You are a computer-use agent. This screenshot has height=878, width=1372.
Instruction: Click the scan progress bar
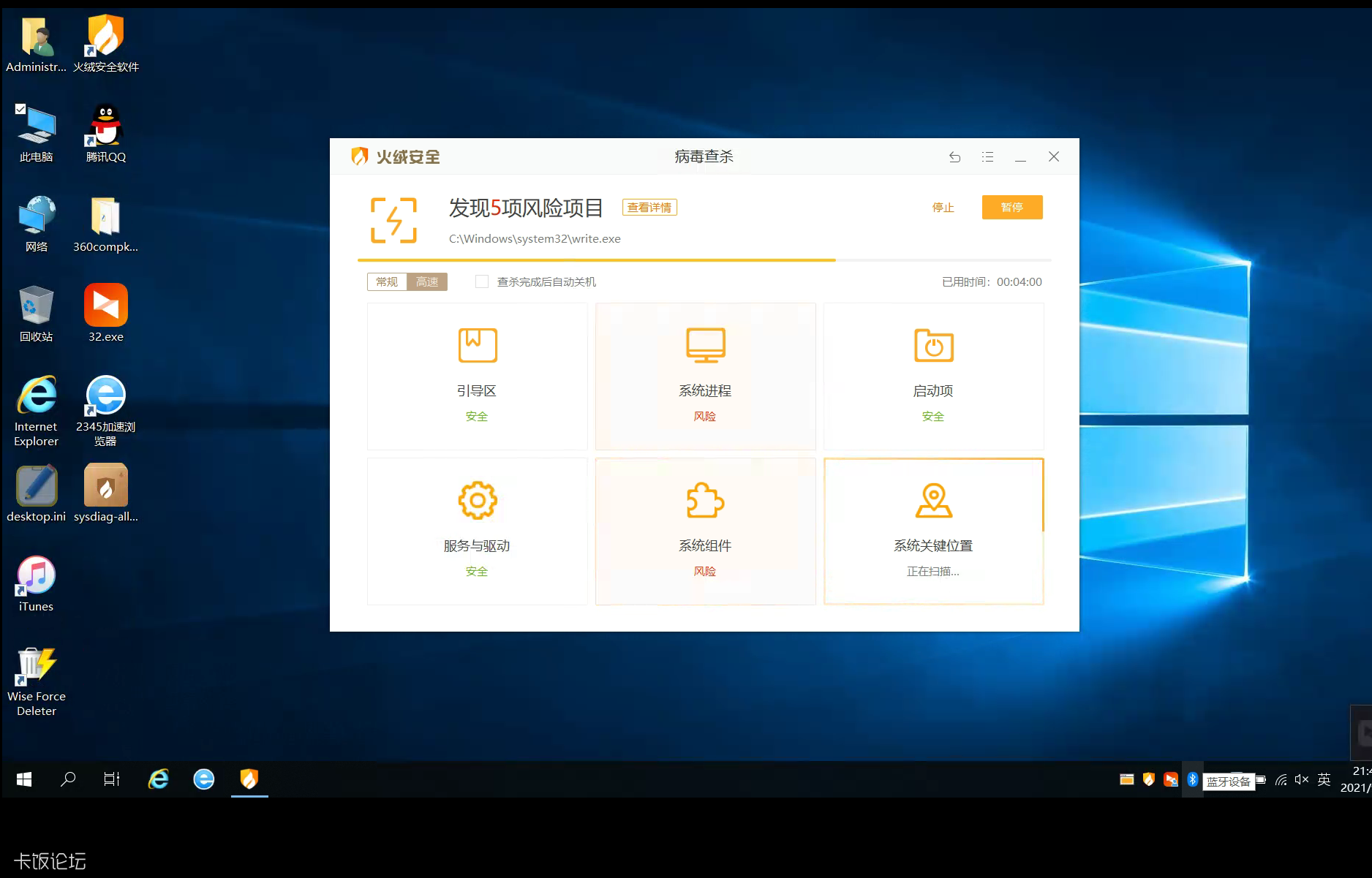pos(704,260)
